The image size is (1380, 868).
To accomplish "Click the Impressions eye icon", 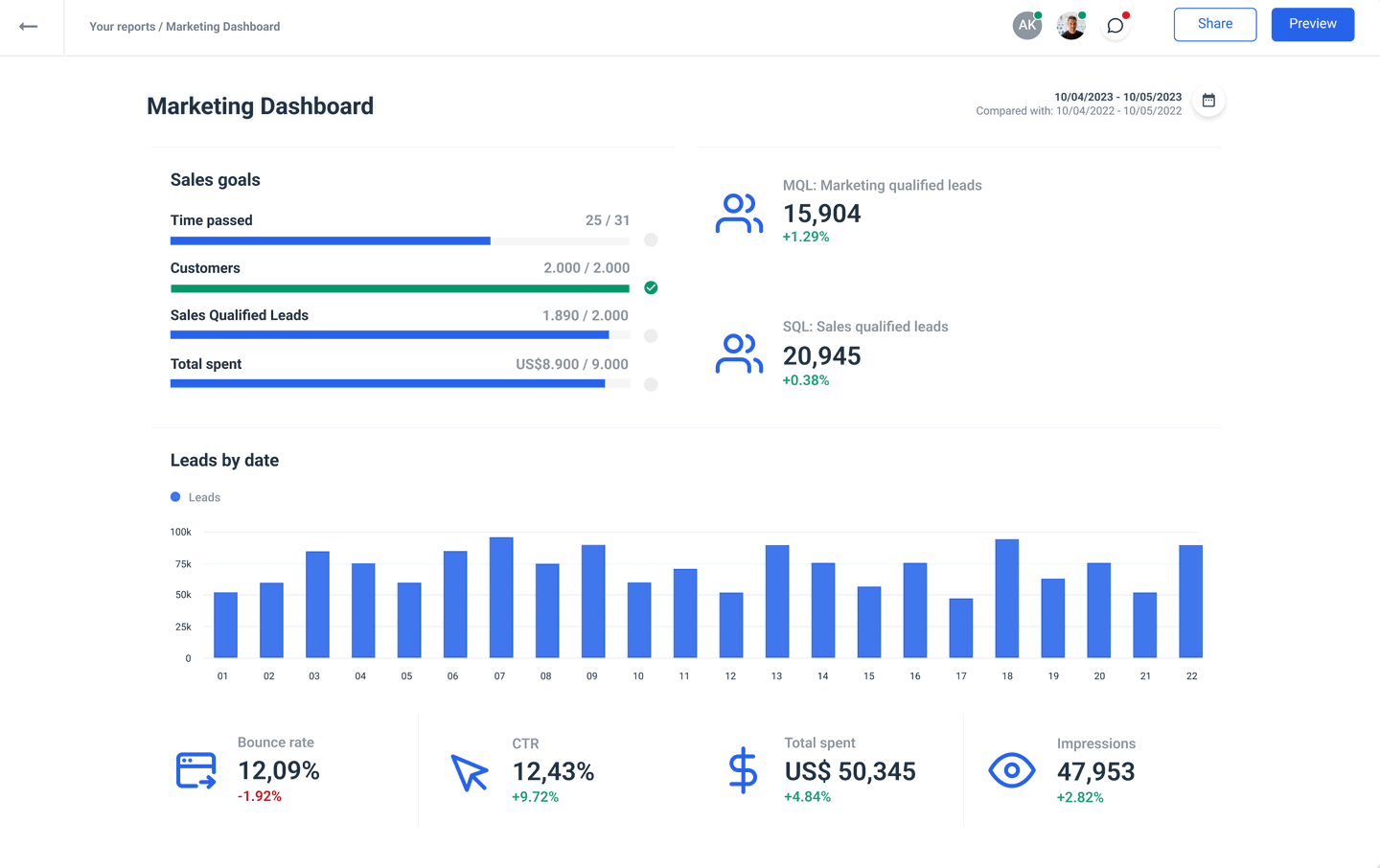I will pyautogui.click(x=1012, y=769).
